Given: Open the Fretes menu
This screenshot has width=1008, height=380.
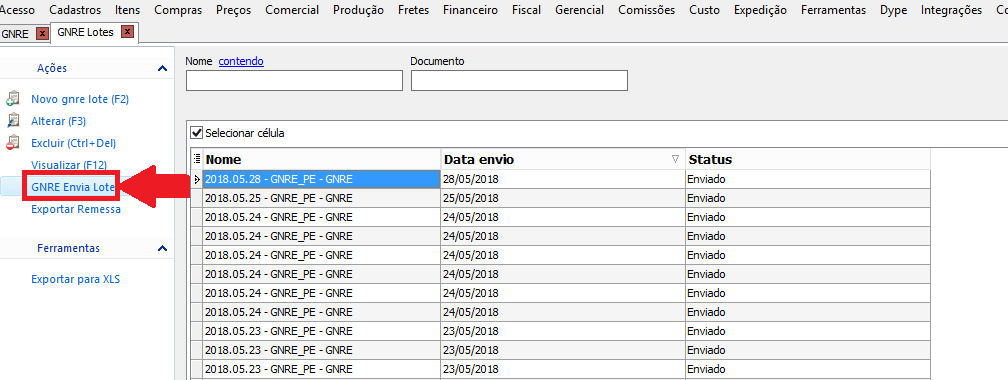Looking at the screenshot, I should click(413, 10).
